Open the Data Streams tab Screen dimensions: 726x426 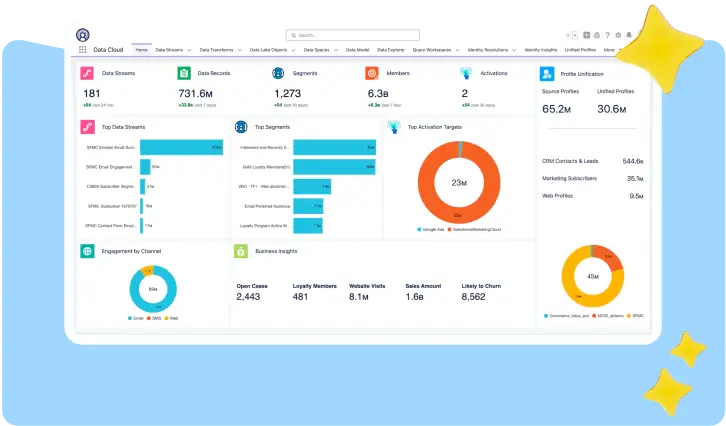pyautogui.click(x=169, y=50)
